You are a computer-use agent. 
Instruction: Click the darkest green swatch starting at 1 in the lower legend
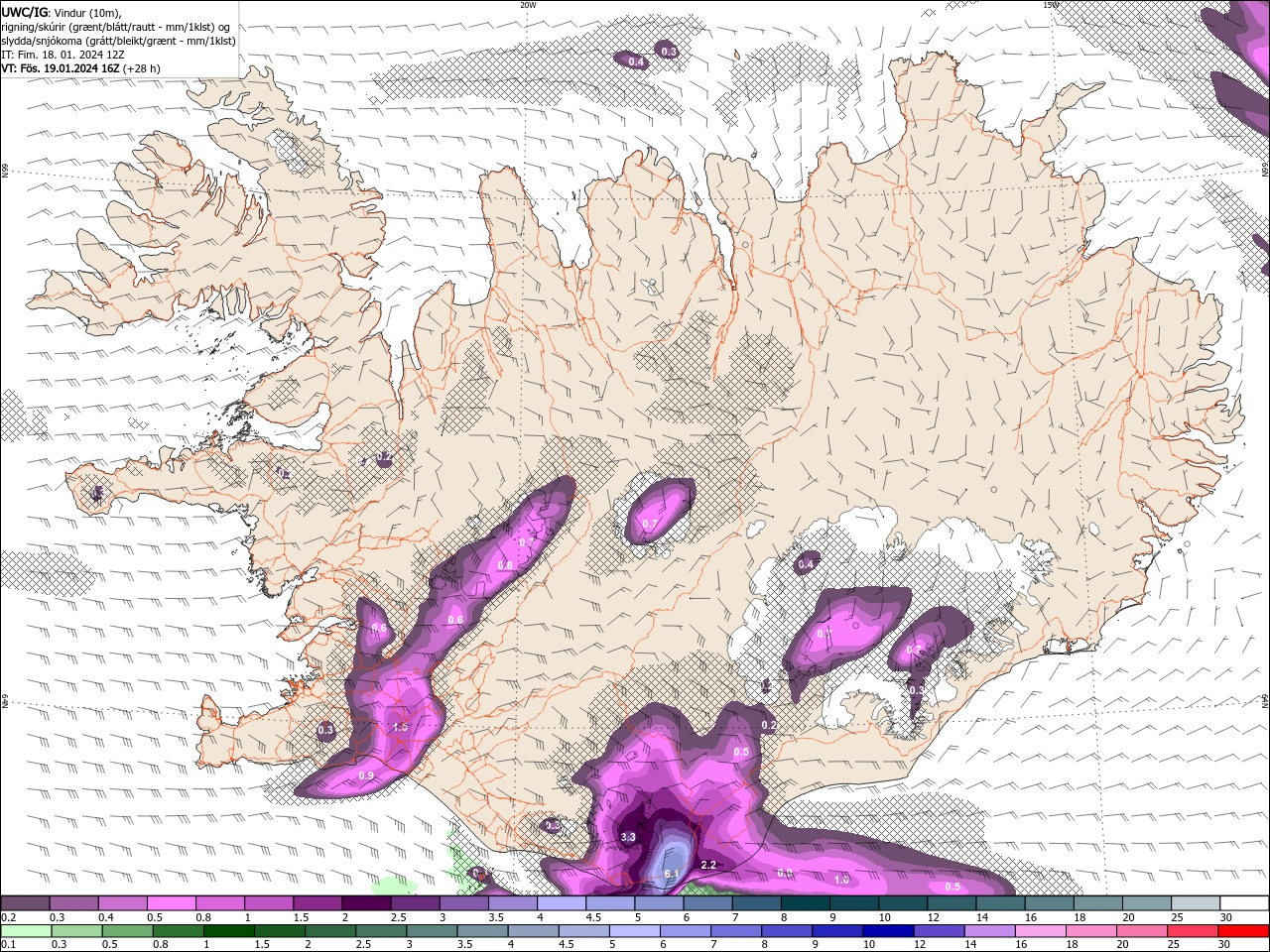coord(228,931)
